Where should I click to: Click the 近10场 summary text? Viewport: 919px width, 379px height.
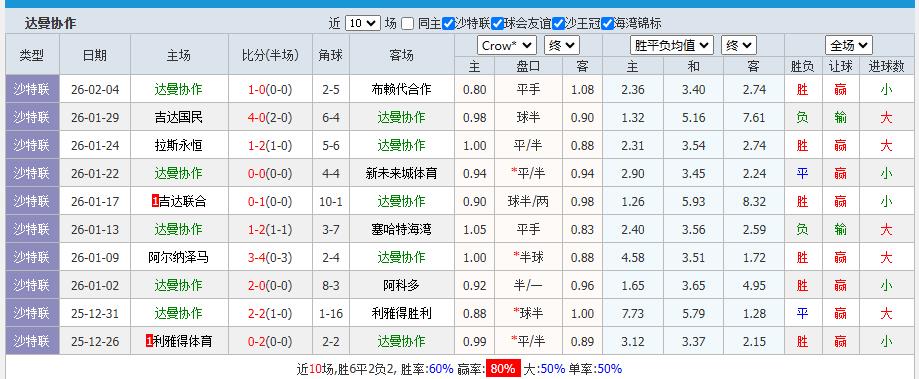pos(316,369)
